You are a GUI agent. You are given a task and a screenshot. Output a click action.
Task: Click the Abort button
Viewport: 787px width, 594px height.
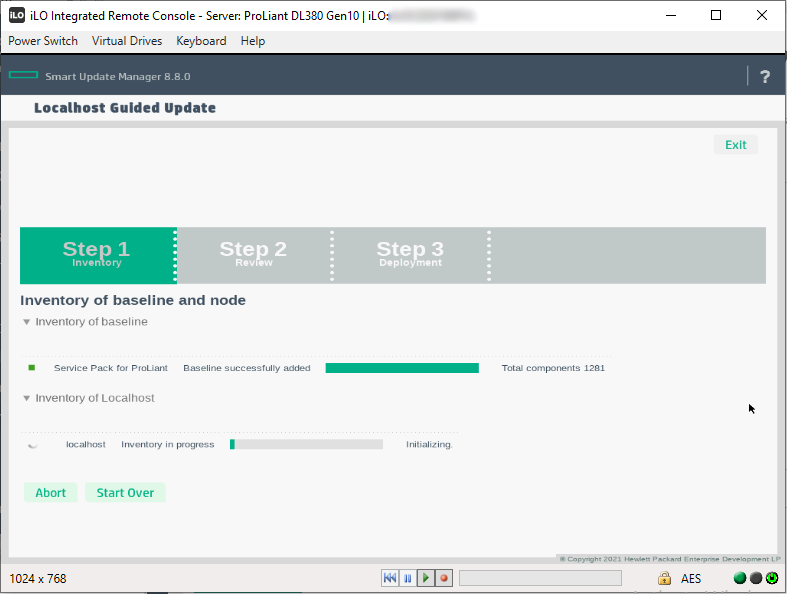(51, 493)
